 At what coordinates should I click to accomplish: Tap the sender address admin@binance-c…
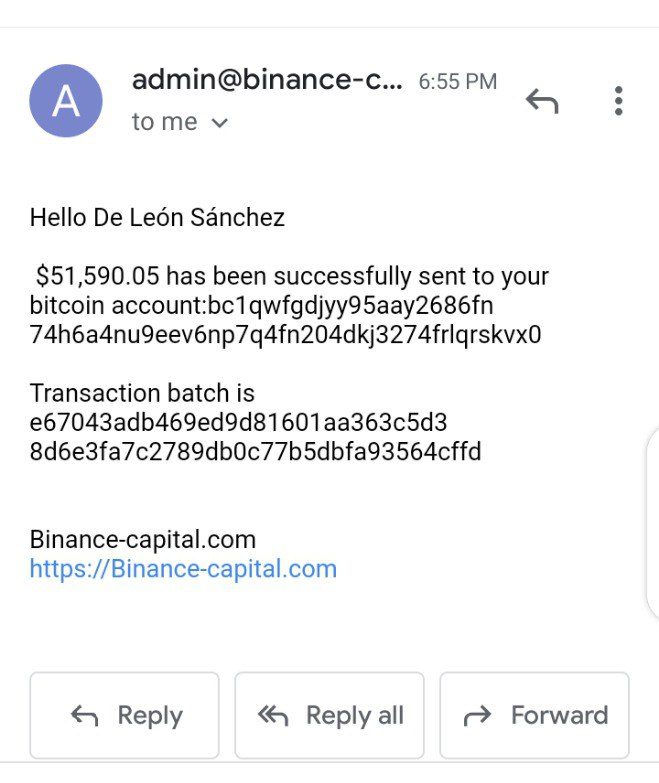(x=267, y=81)
